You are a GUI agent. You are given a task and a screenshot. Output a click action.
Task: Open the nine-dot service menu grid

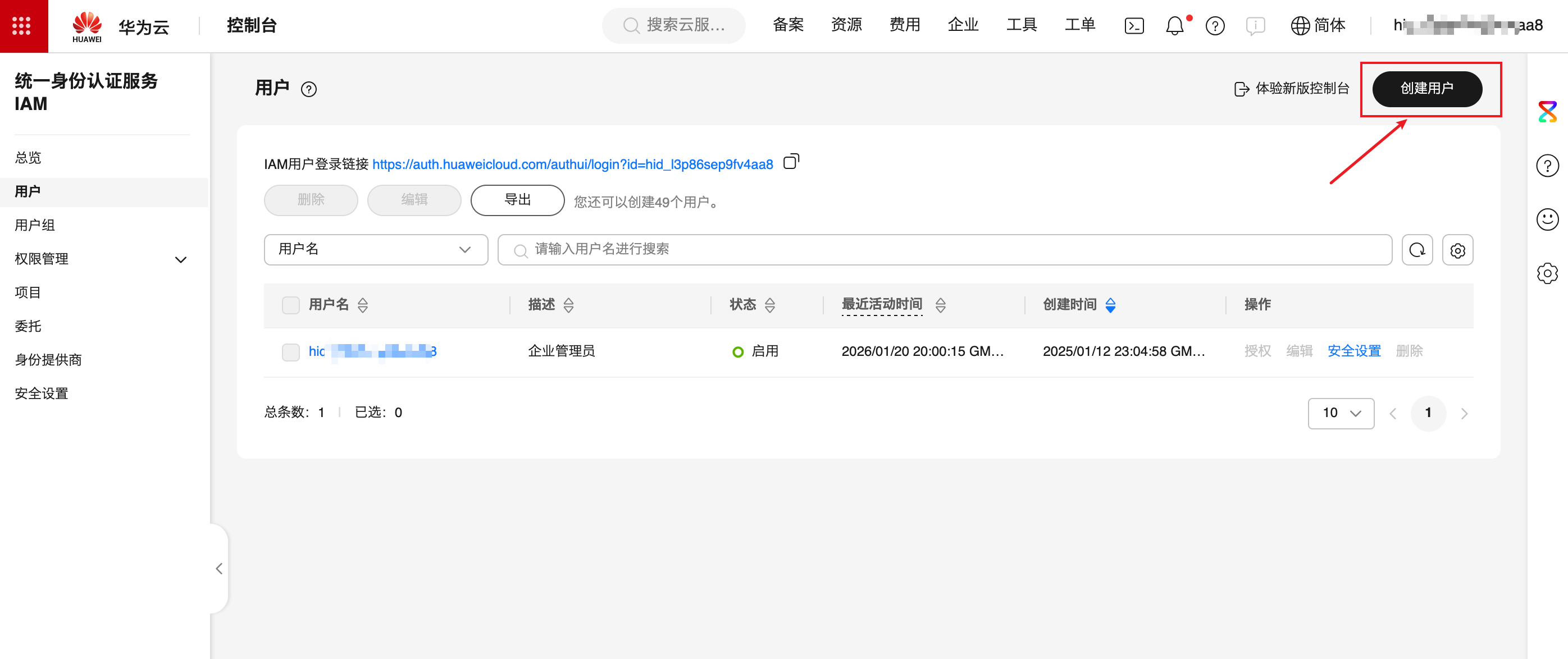point(22,26)
